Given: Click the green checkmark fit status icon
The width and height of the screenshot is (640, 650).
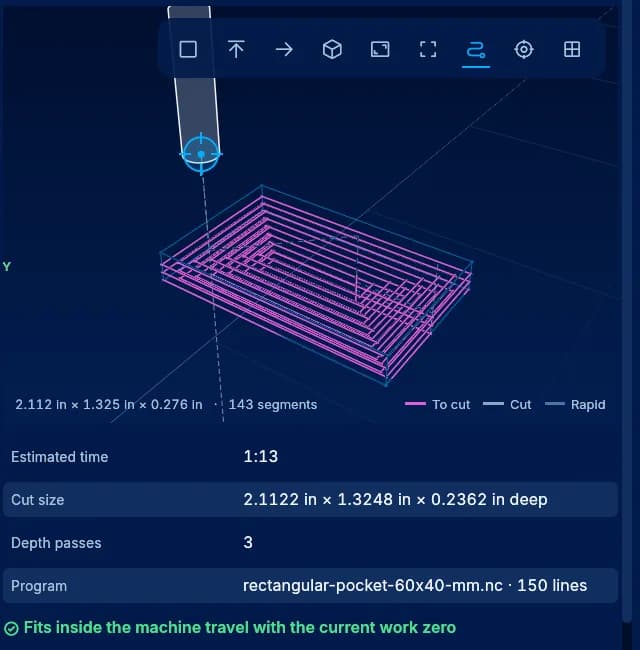Looking at the screenshot, I should point(11,628).
